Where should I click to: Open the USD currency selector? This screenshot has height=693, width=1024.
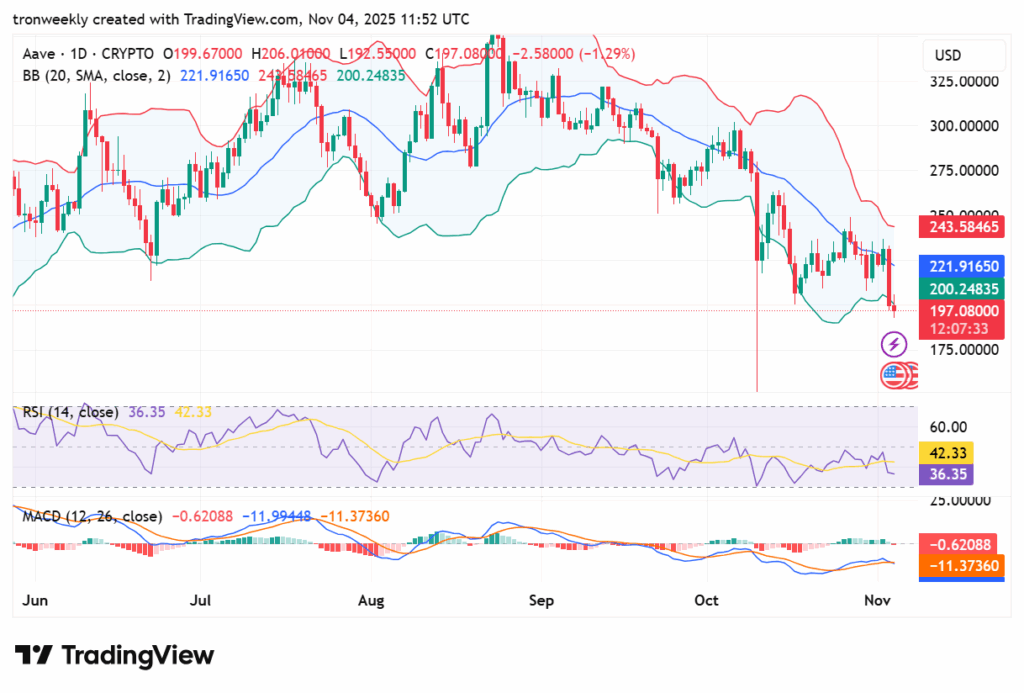(950, 54)
